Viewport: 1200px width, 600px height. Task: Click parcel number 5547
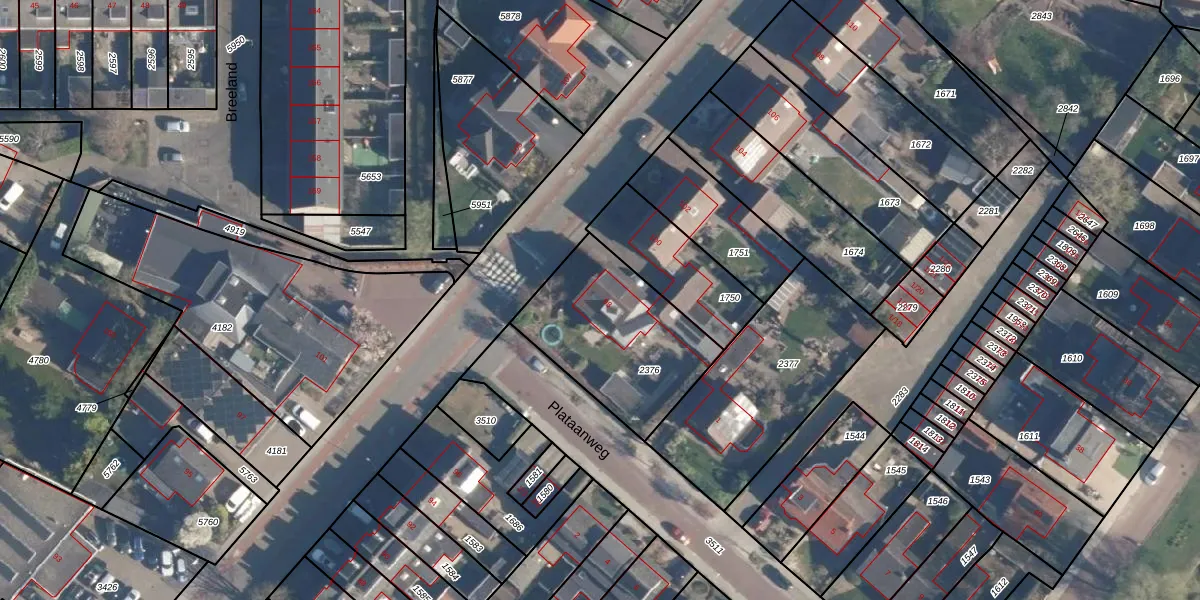[x=360, y=231]
